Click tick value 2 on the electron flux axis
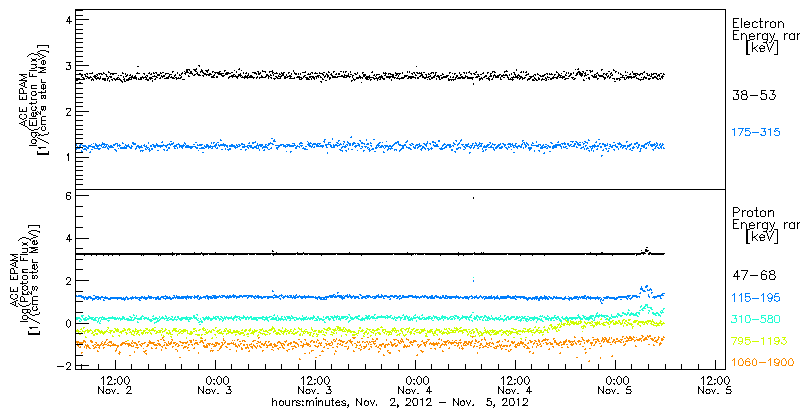Viewport: 800px width, 410px height. [69, 111]
